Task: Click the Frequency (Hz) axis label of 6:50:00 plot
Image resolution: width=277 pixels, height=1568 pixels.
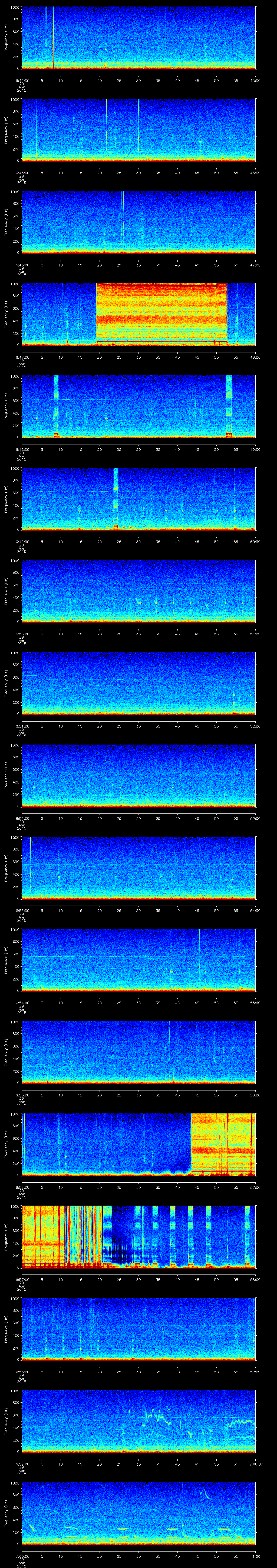Action: [x=7, y=591]
